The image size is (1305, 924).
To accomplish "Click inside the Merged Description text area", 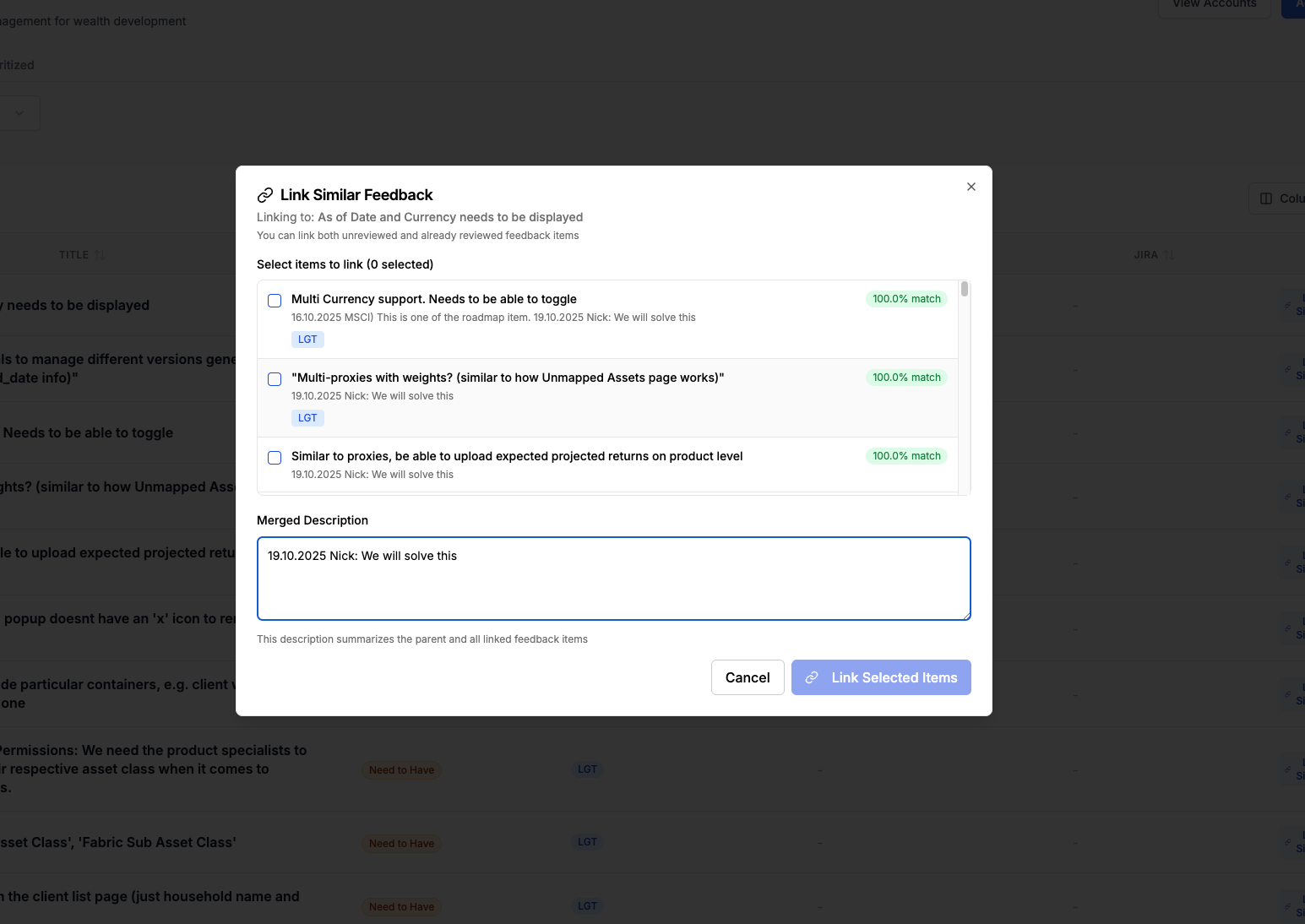I will (x=613, y=579).
